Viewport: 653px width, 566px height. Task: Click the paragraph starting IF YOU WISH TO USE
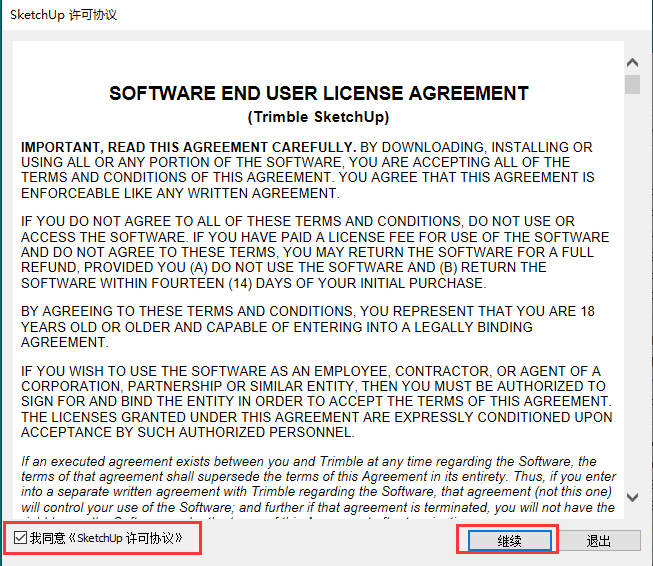317,401
